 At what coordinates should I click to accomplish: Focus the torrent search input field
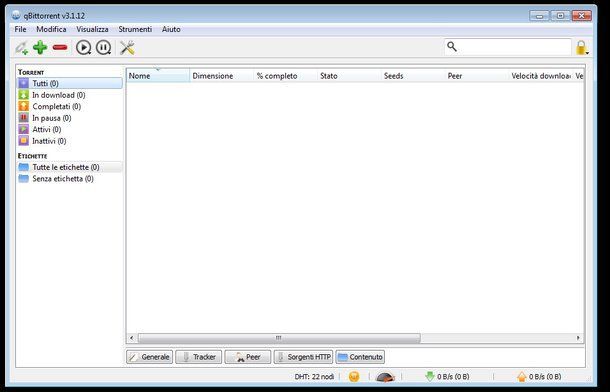pos(508,47)
